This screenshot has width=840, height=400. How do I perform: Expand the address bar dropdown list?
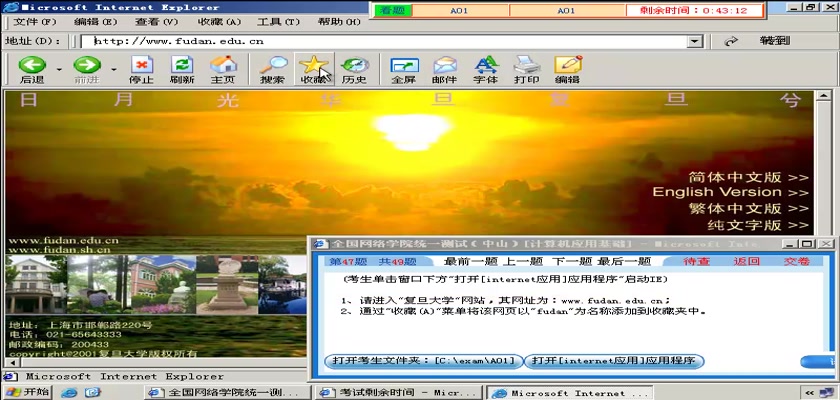click(695, 41)
